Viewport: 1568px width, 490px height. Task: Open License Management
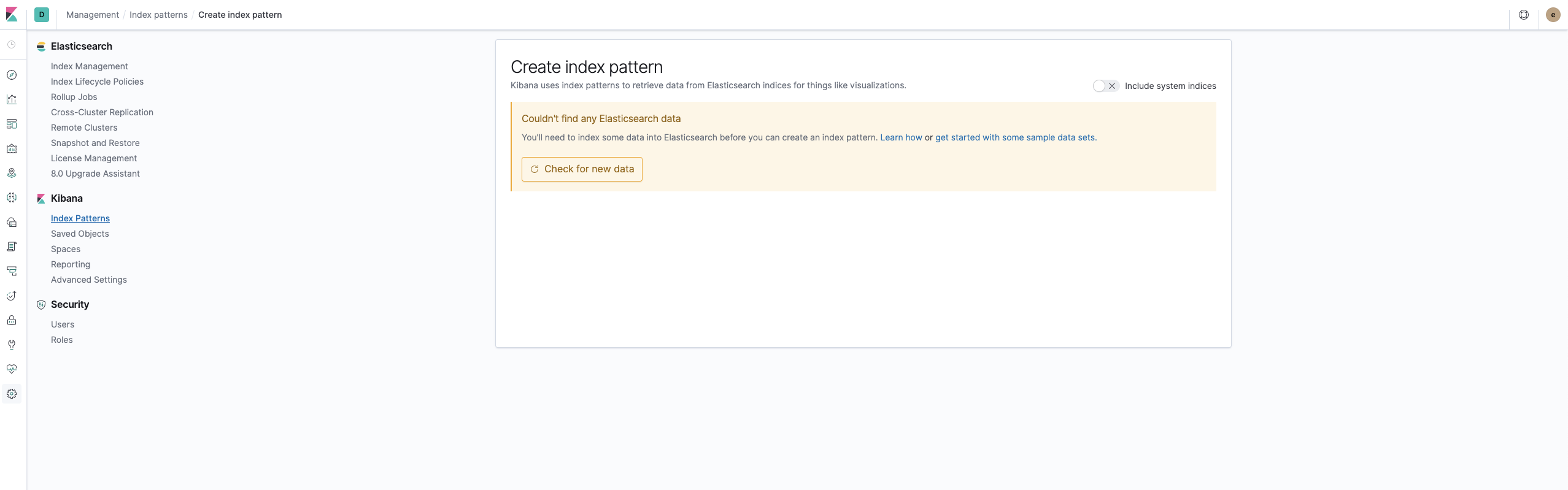(94, 158)
